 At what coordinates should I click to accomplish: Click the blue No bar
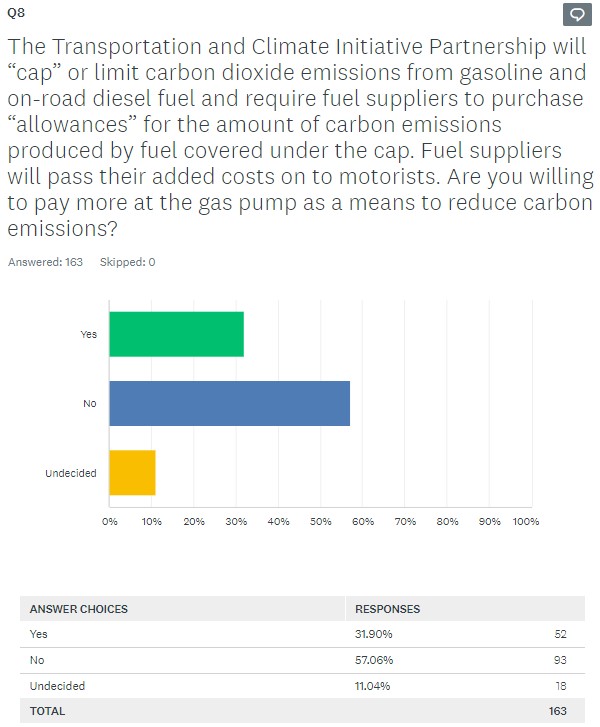pos(229,403)
